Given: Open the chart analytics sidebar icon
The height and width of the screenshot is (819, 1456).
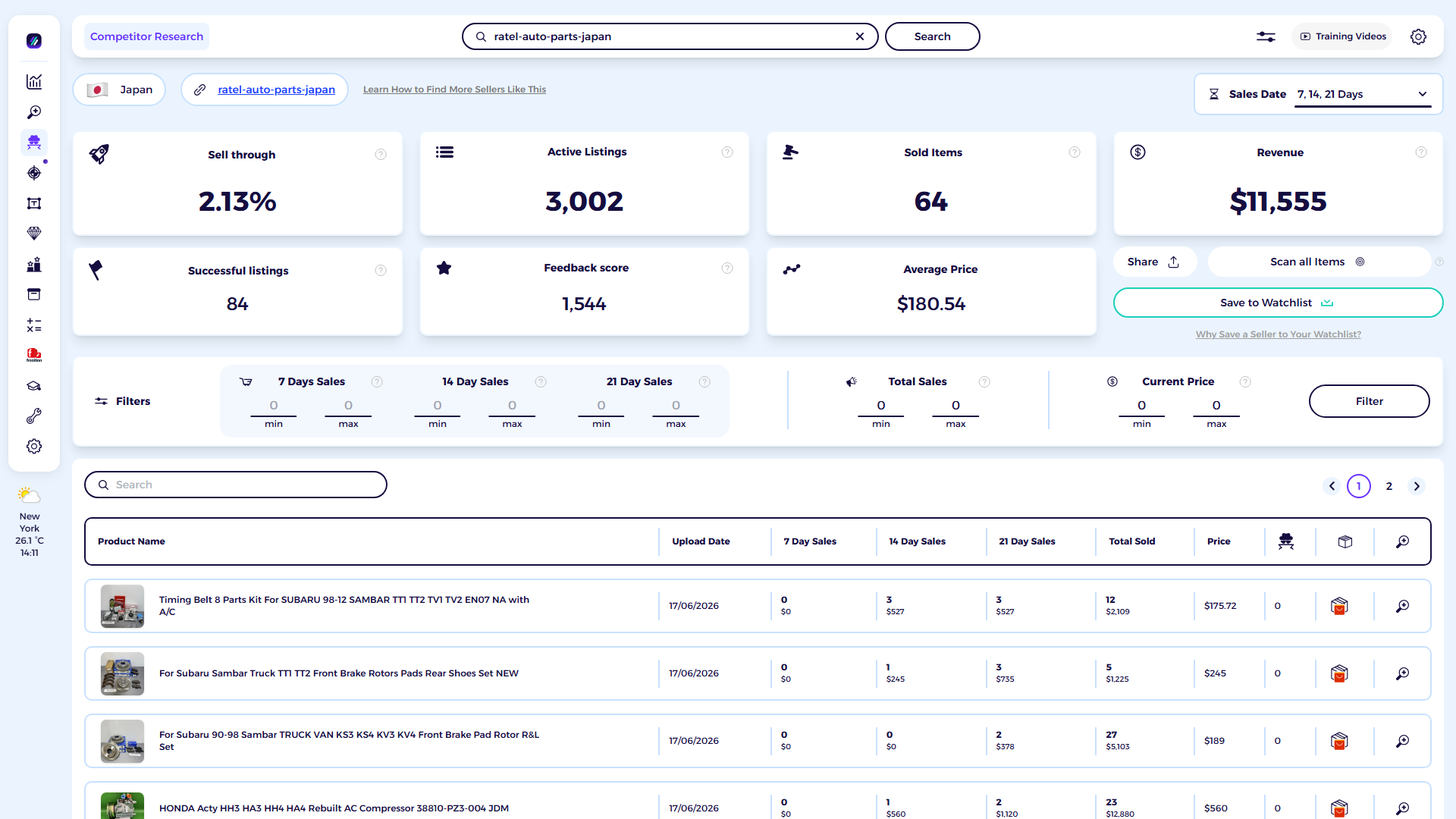Looking at the screenshot, I should click(x=34, y=82).
